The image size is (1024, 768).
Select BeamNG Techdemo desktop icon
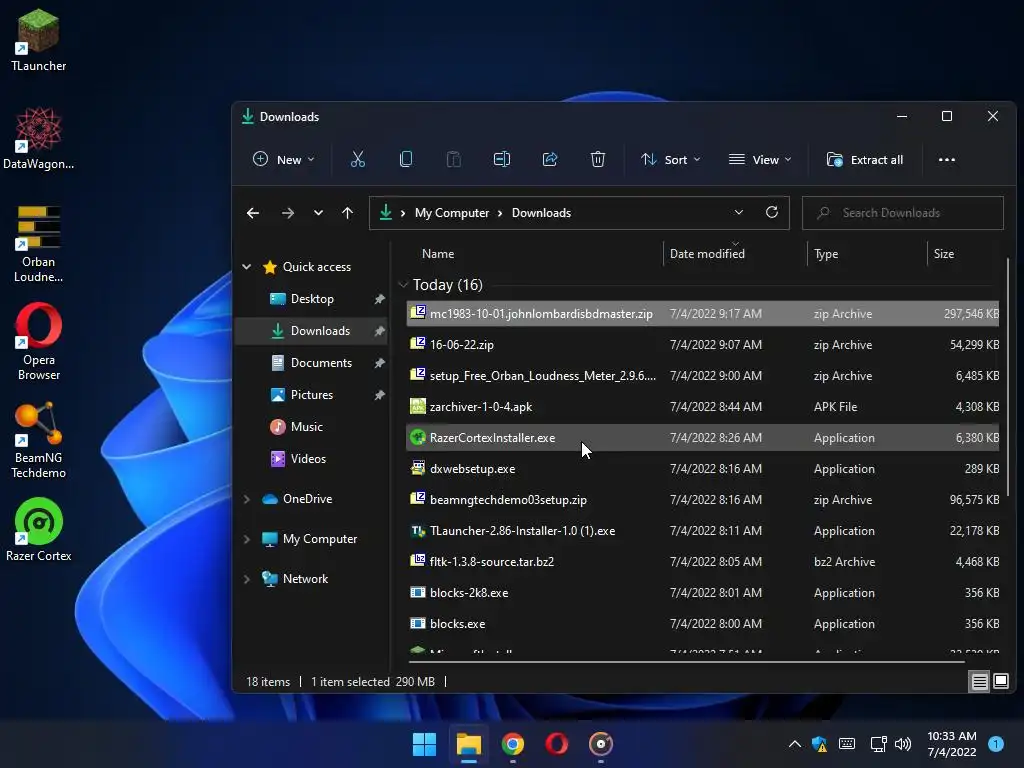(x=39, y=440)
